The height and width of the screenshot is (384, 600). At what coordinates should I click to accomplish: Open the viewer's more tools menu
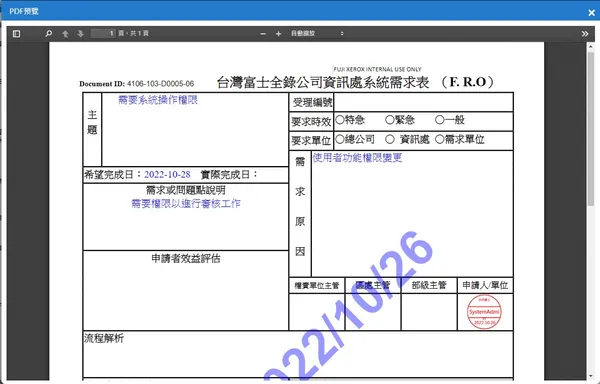coord(585,34)
